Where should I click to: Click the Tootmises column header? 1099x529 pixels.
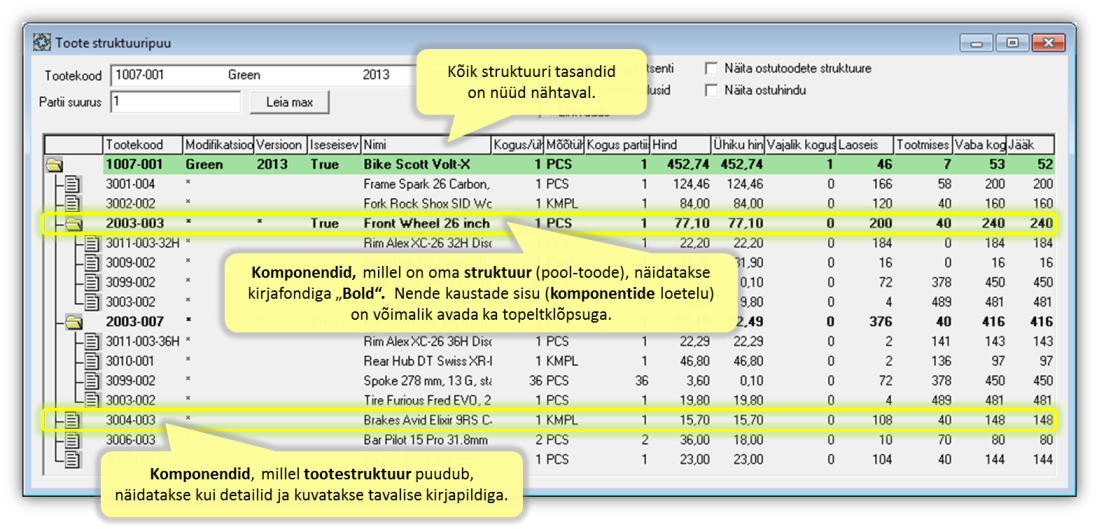(922, 144)
